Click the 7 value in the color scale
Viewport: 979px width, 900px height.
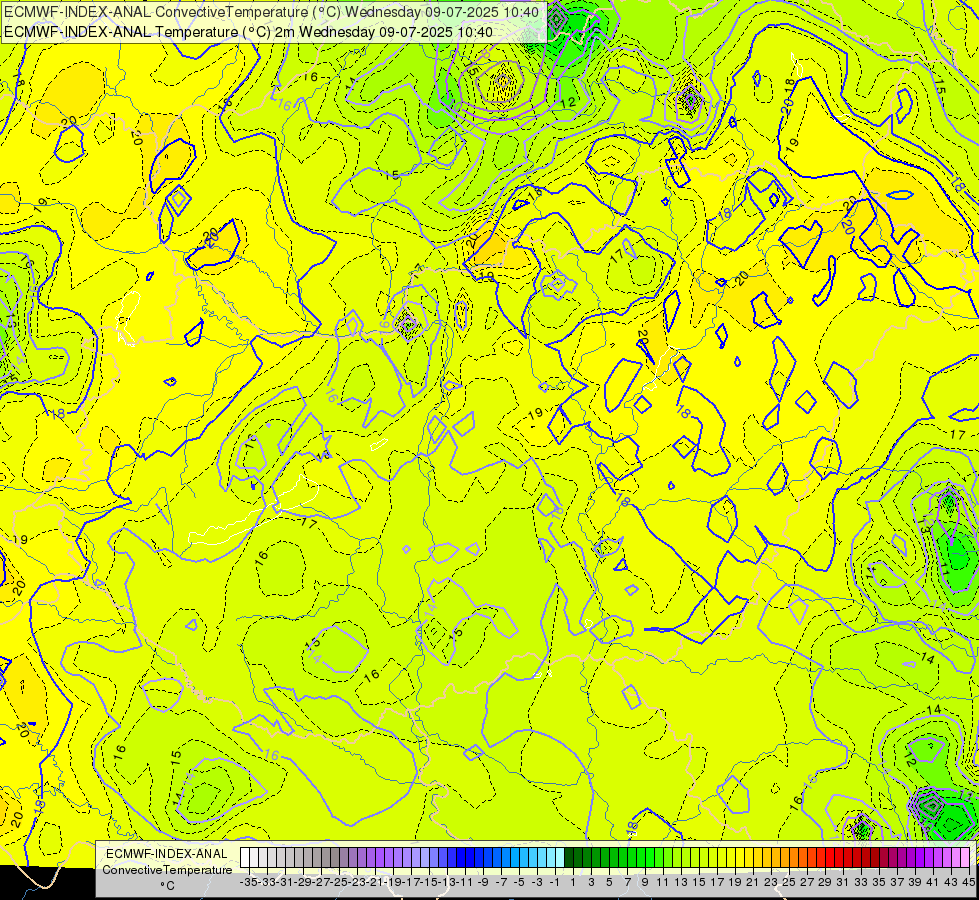[x=627, y=882]
